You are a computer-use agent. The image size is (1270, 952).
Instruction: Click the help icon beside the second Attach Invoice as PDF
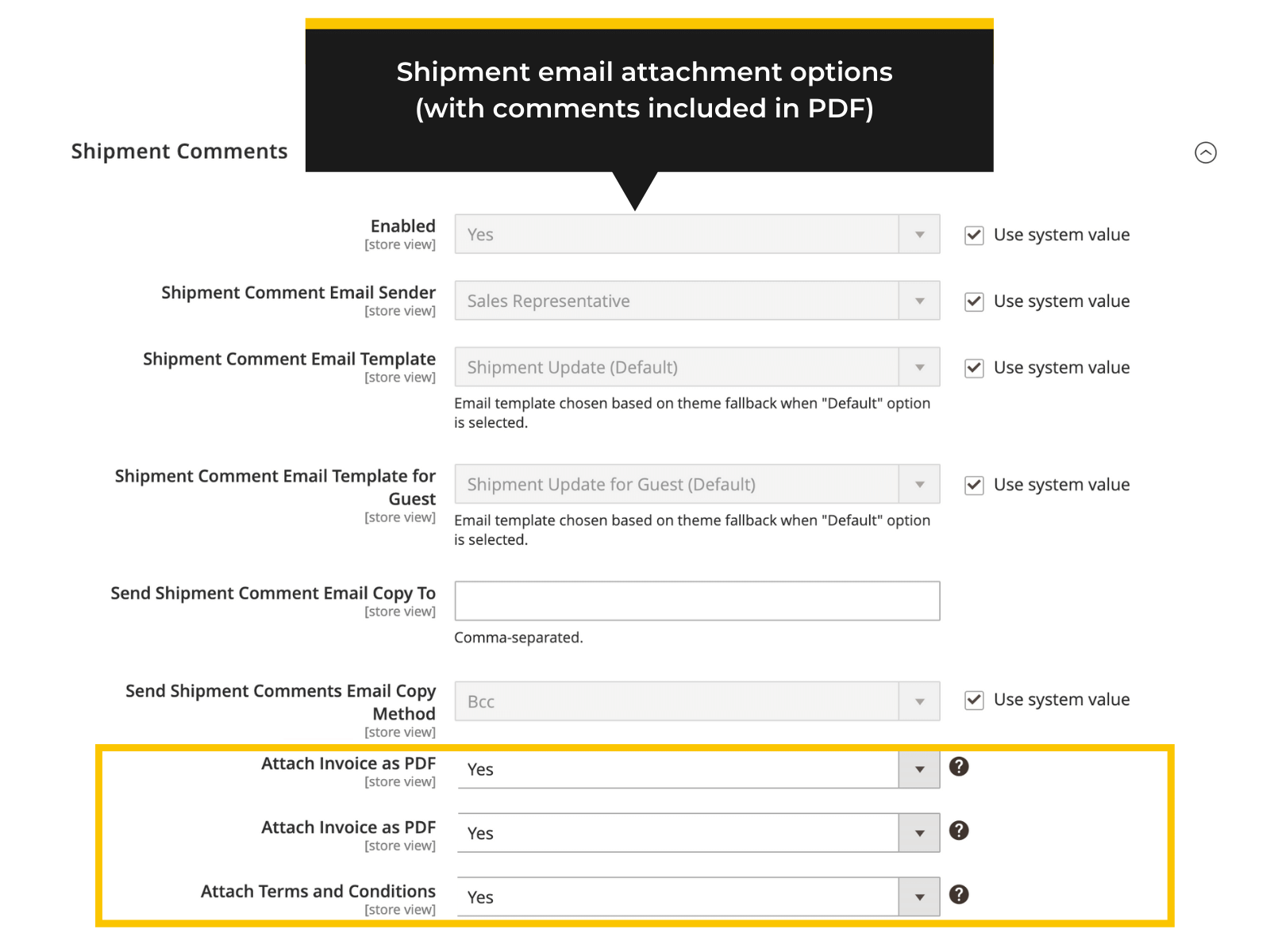coord(959,831)
